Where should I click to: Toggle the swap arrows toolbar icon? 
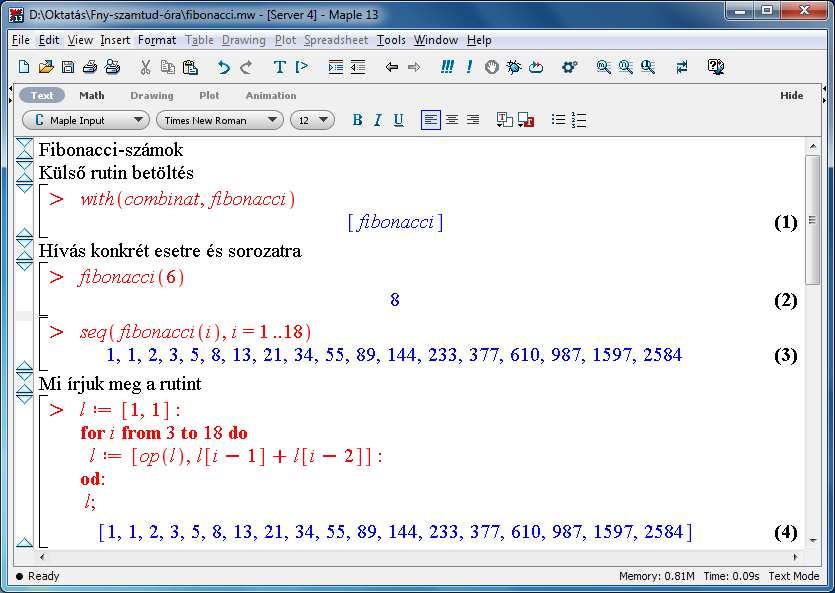tap(682, 67)
